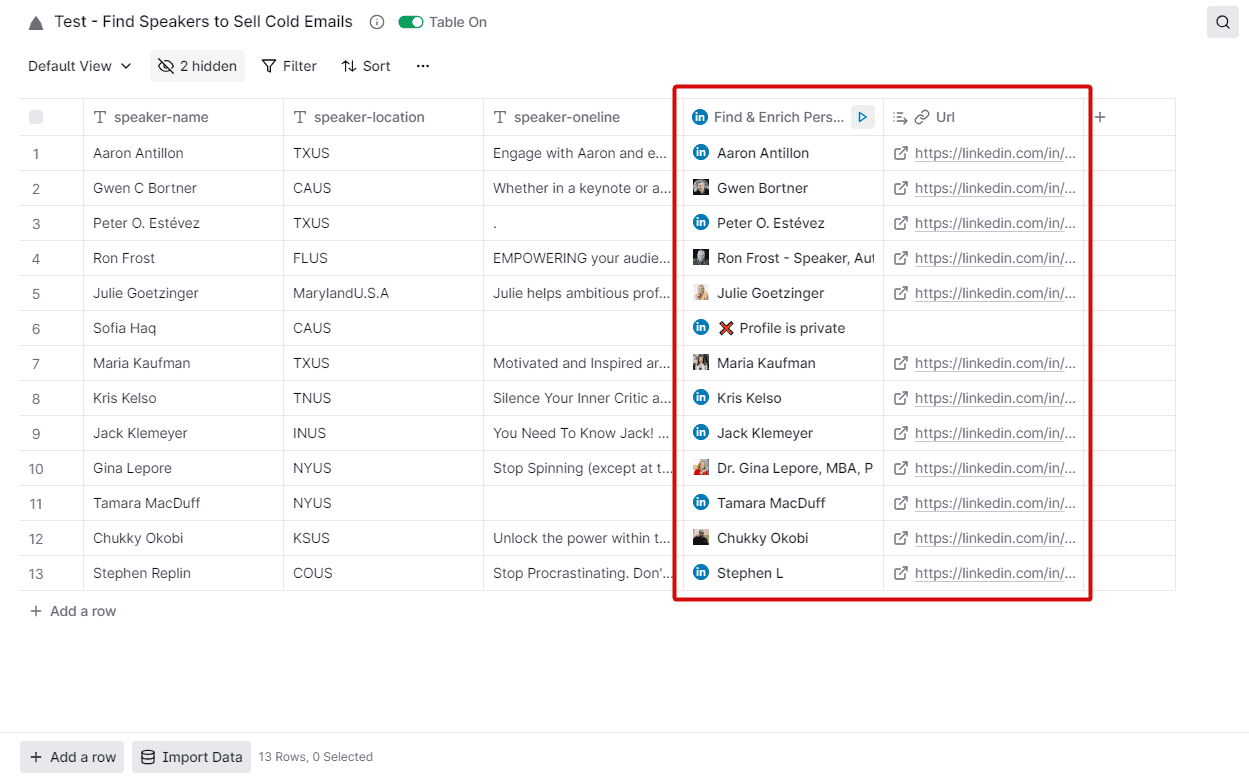1249x781 pixels.
Task: Open the search magnifier button
Action: coord(1222,22)
